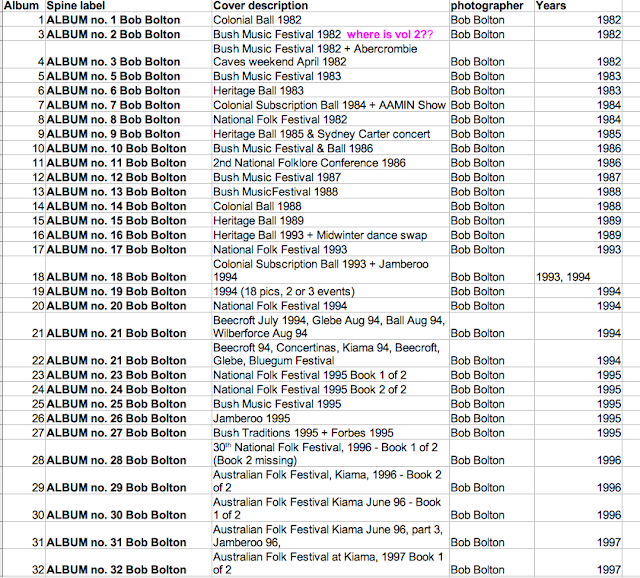
Task: Select cell 'ALBUM no. 16 Bob Bolton'
Action: pyautogui.click(x=128, y=235)
